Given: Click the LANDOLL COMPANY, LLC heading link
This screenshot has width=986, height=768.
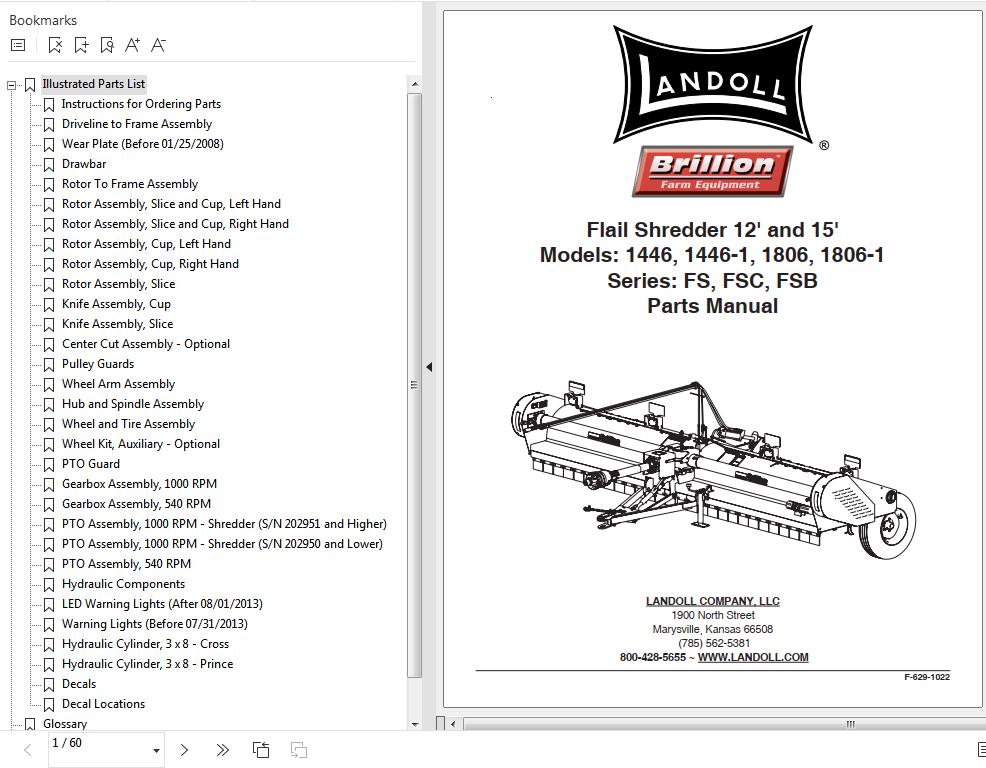Looking at the screenshot, I should [x=712, y=601].
